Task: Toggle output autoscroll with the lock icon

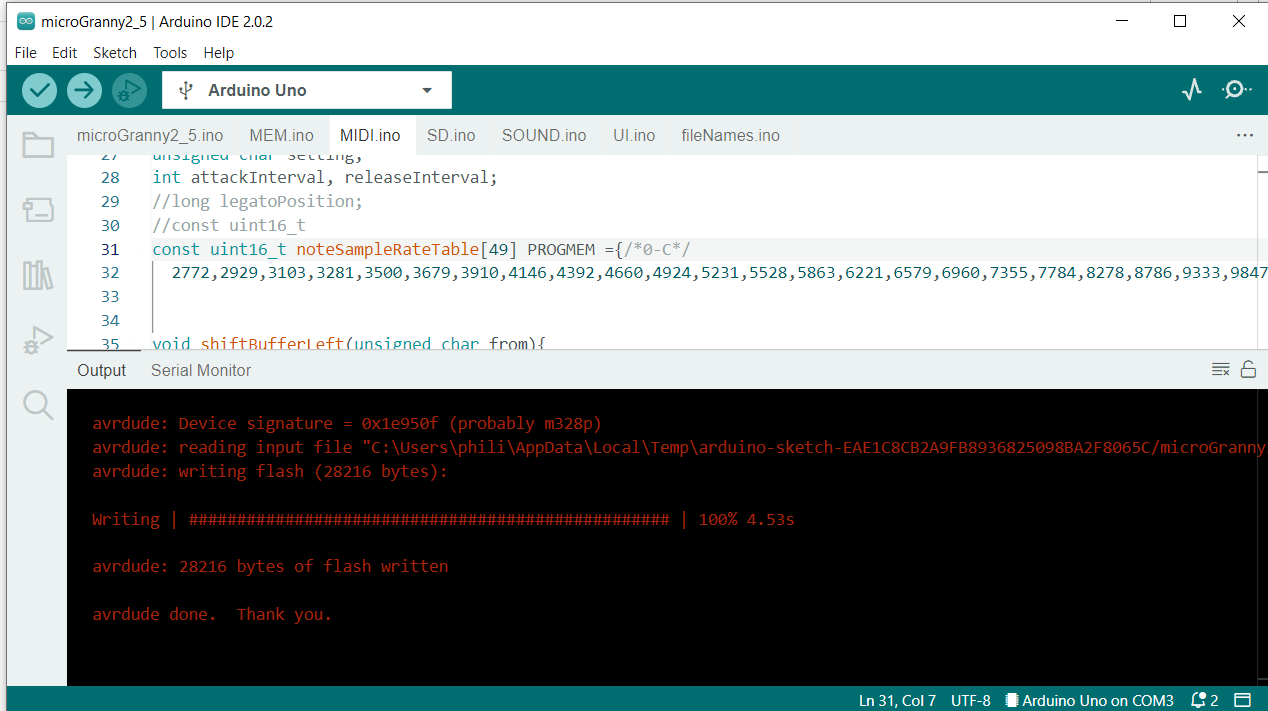Action: point(1248,368)
